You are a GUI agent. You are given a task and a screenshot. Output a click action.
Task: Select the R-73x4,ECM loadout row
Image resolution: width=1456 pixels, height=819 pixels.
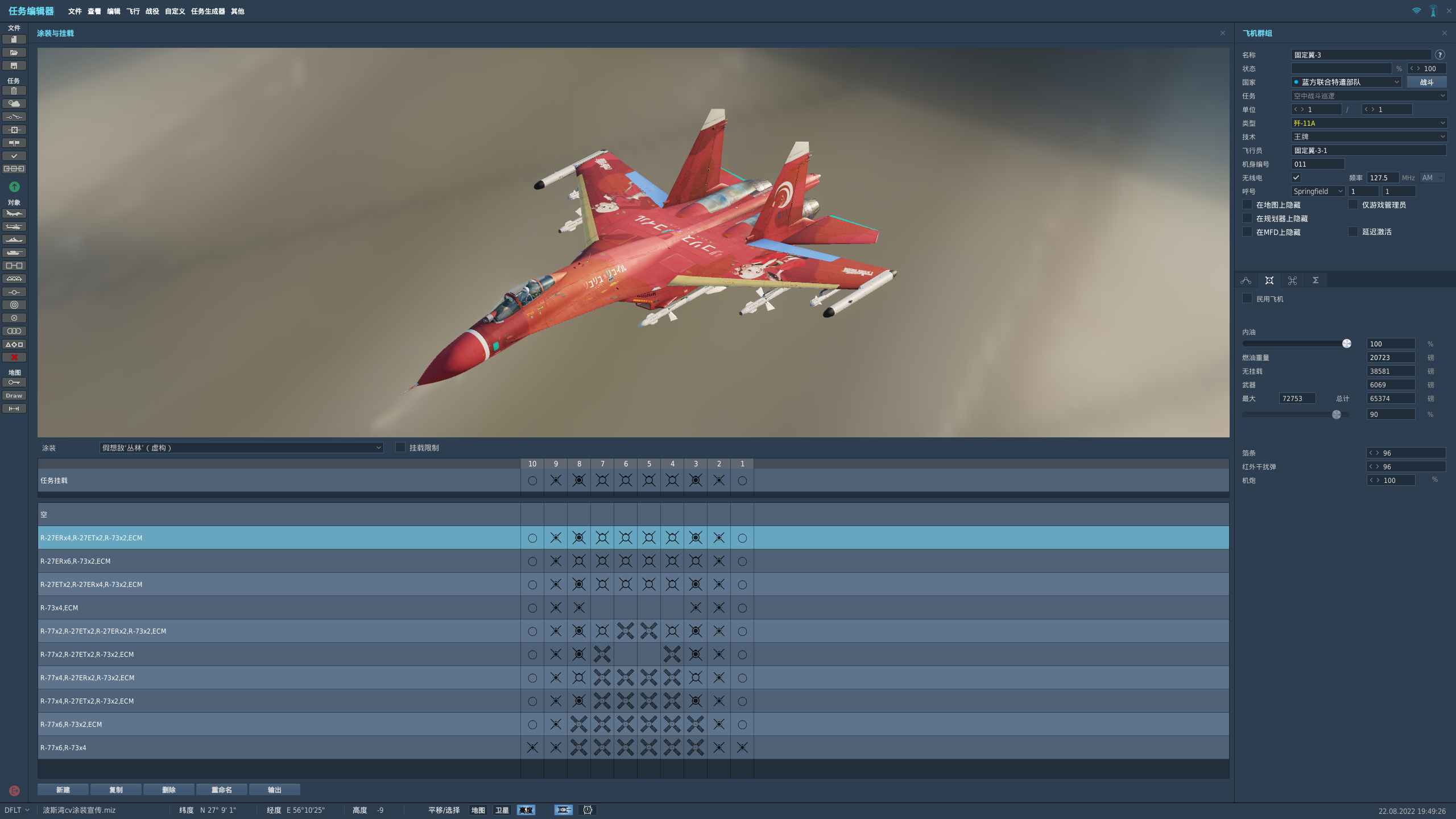[227, 607]
